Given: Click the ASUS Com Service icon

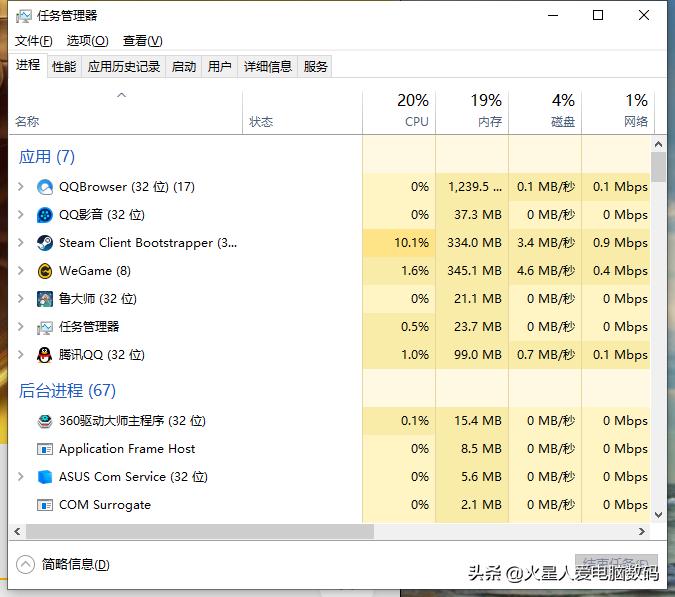Looking at the screenshot, I should (45, 477).
